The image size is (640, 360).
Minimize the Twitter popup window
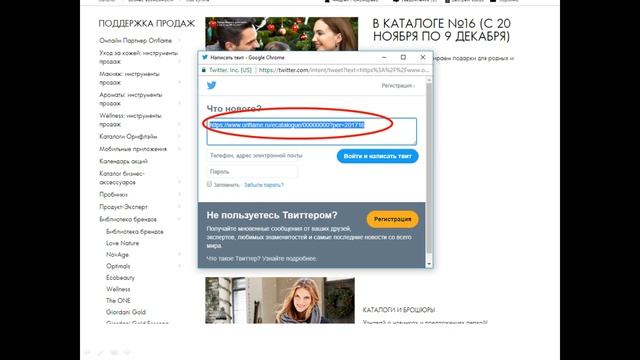tap(384, 58)
